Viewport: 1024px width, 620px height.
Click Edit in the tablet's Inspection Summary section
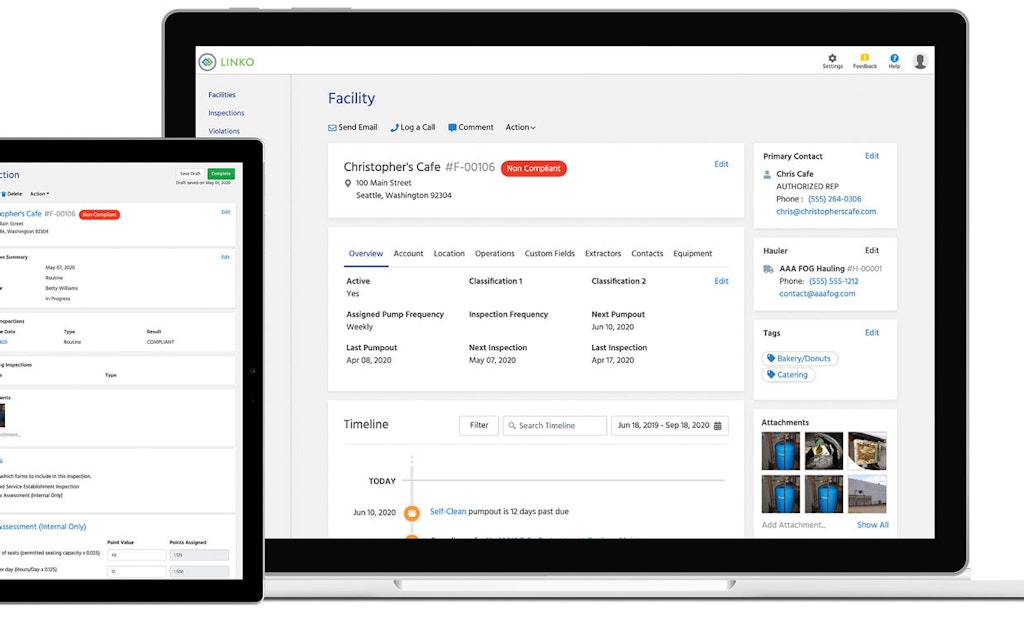point(225,257)
